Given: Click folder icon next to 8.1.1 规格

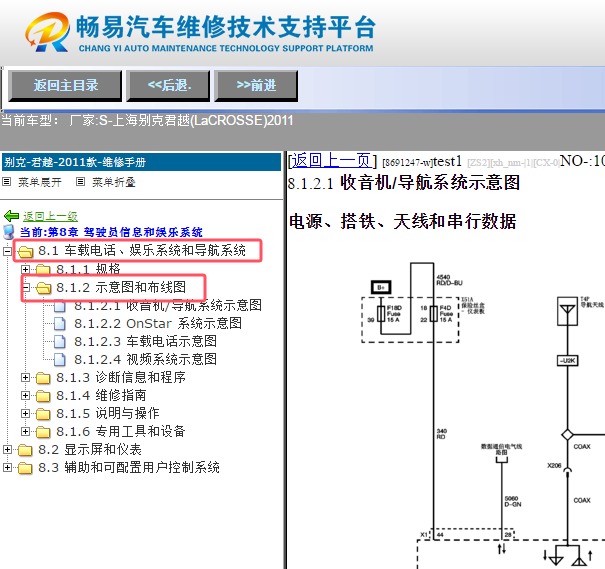Looking at the screenshot, I should (x=43, y=269).
